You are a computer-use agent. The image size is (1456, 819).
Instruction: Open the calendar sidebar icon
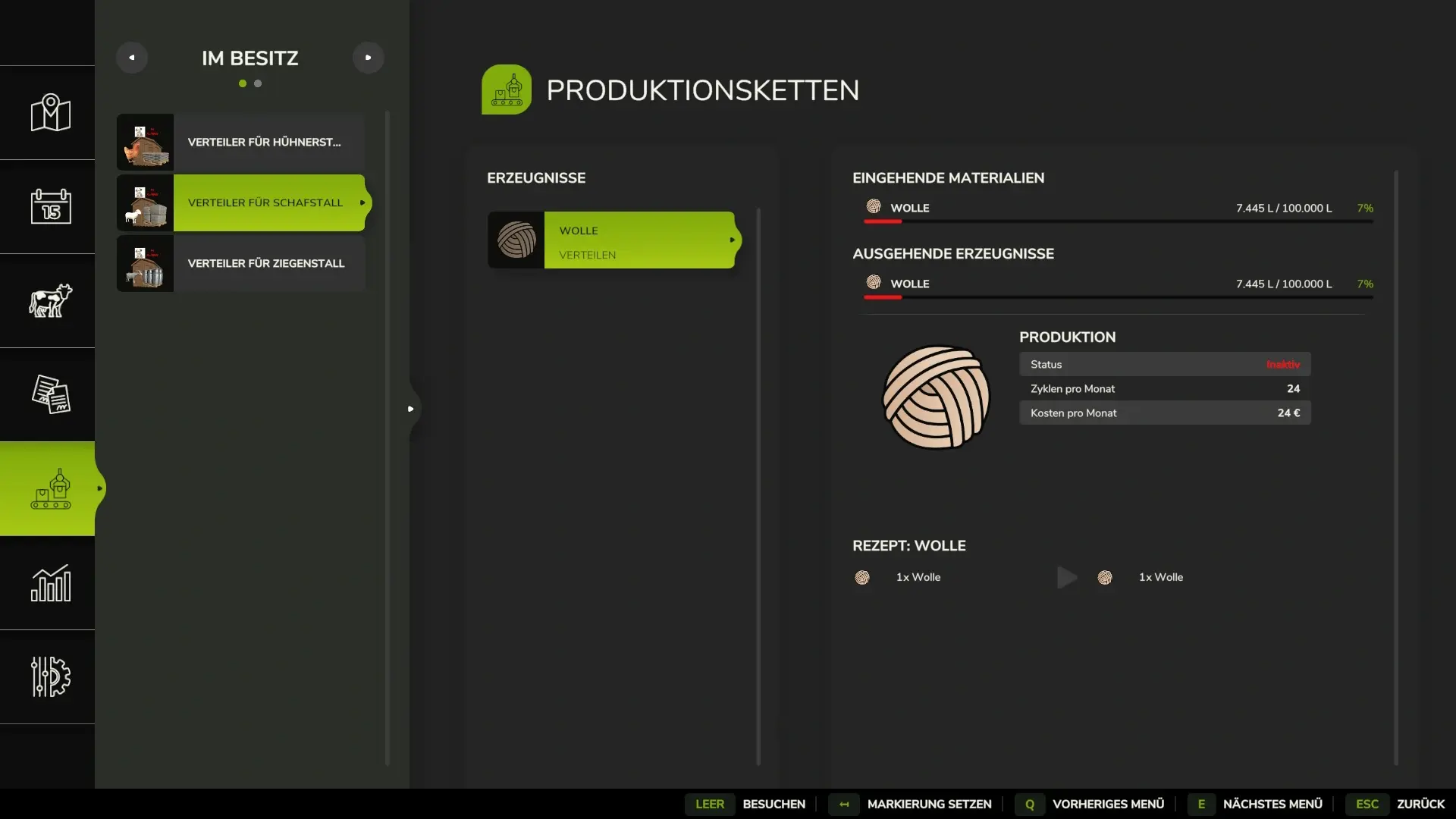pyautogui.click(x=50, y=206)
